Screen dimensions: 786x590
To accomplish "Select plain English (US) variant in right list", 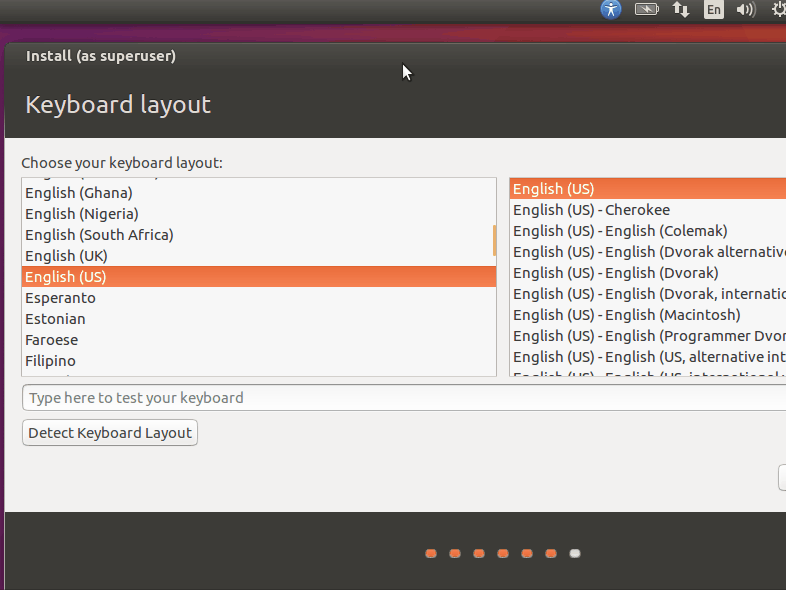I will coord(648,189).
